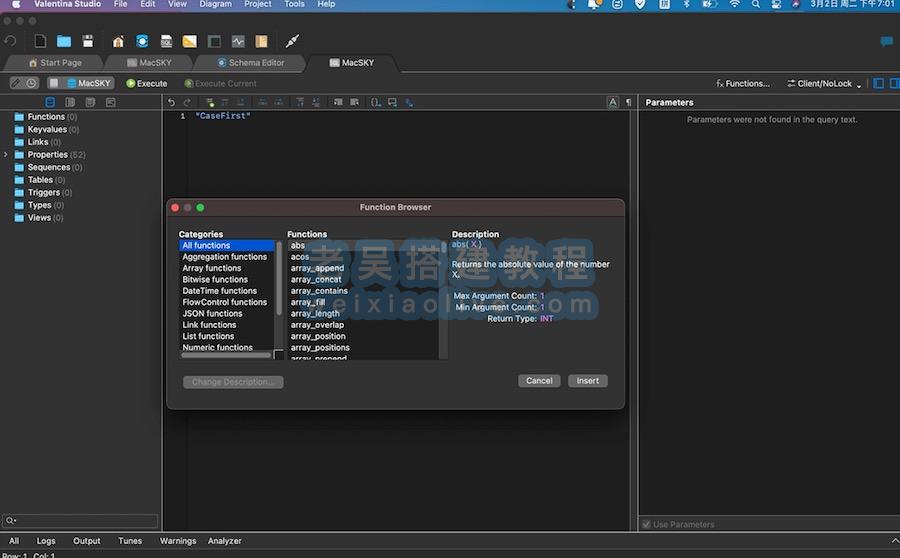Screen dimensions: 900x558
Task: Switch to the Start Page tab
Action: click(x=55, y=63)
